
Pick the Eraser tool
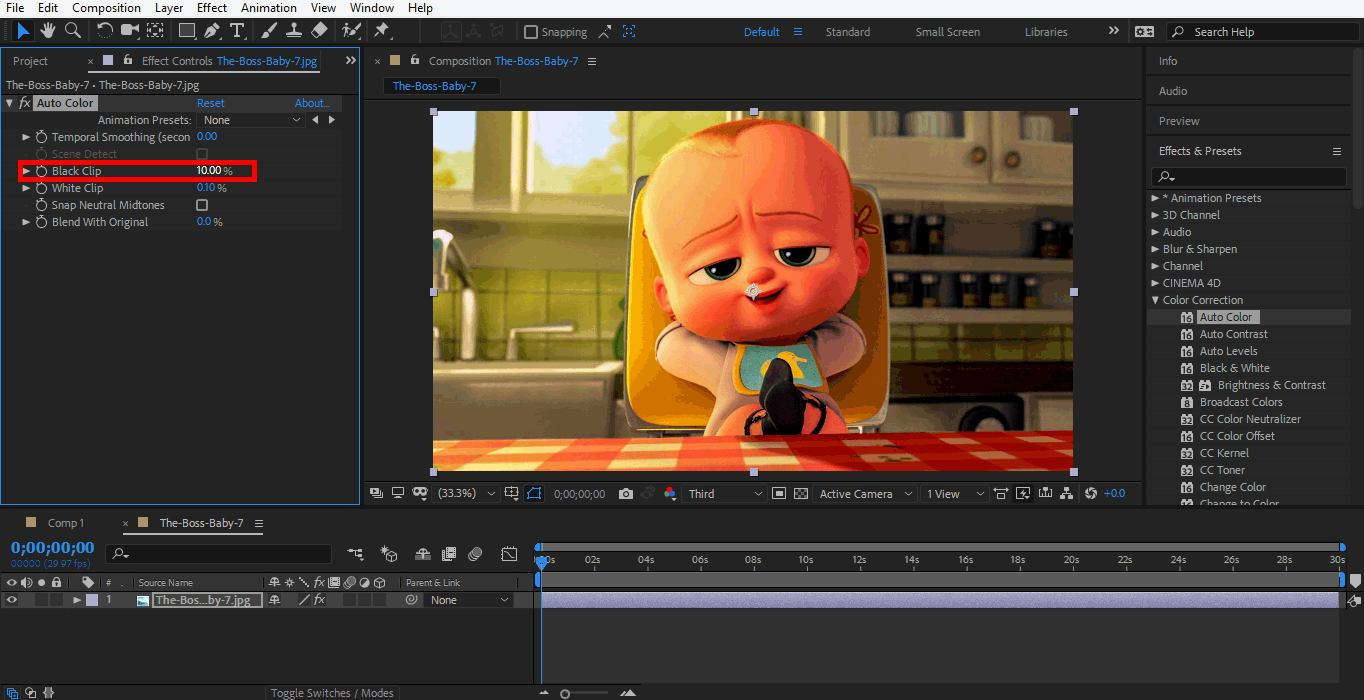click(319, 31)
